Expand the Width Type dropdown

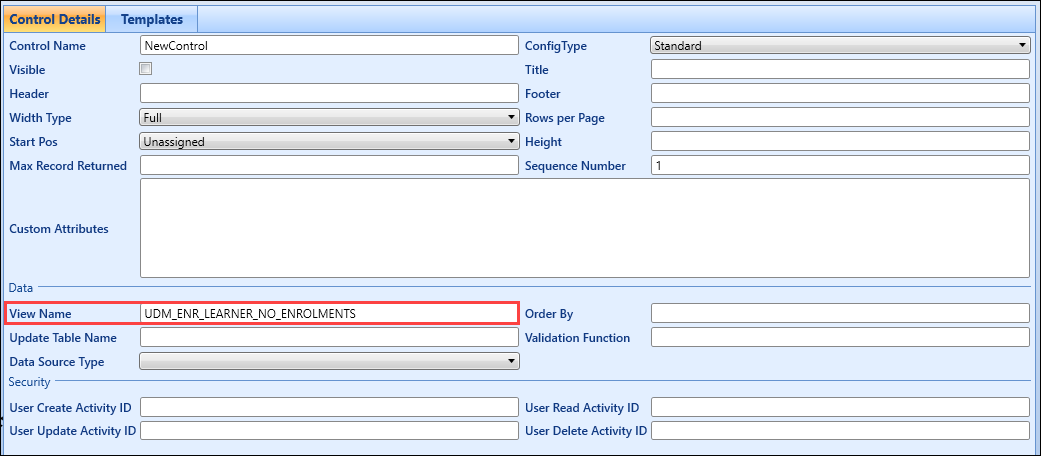[x=329, y=117]
